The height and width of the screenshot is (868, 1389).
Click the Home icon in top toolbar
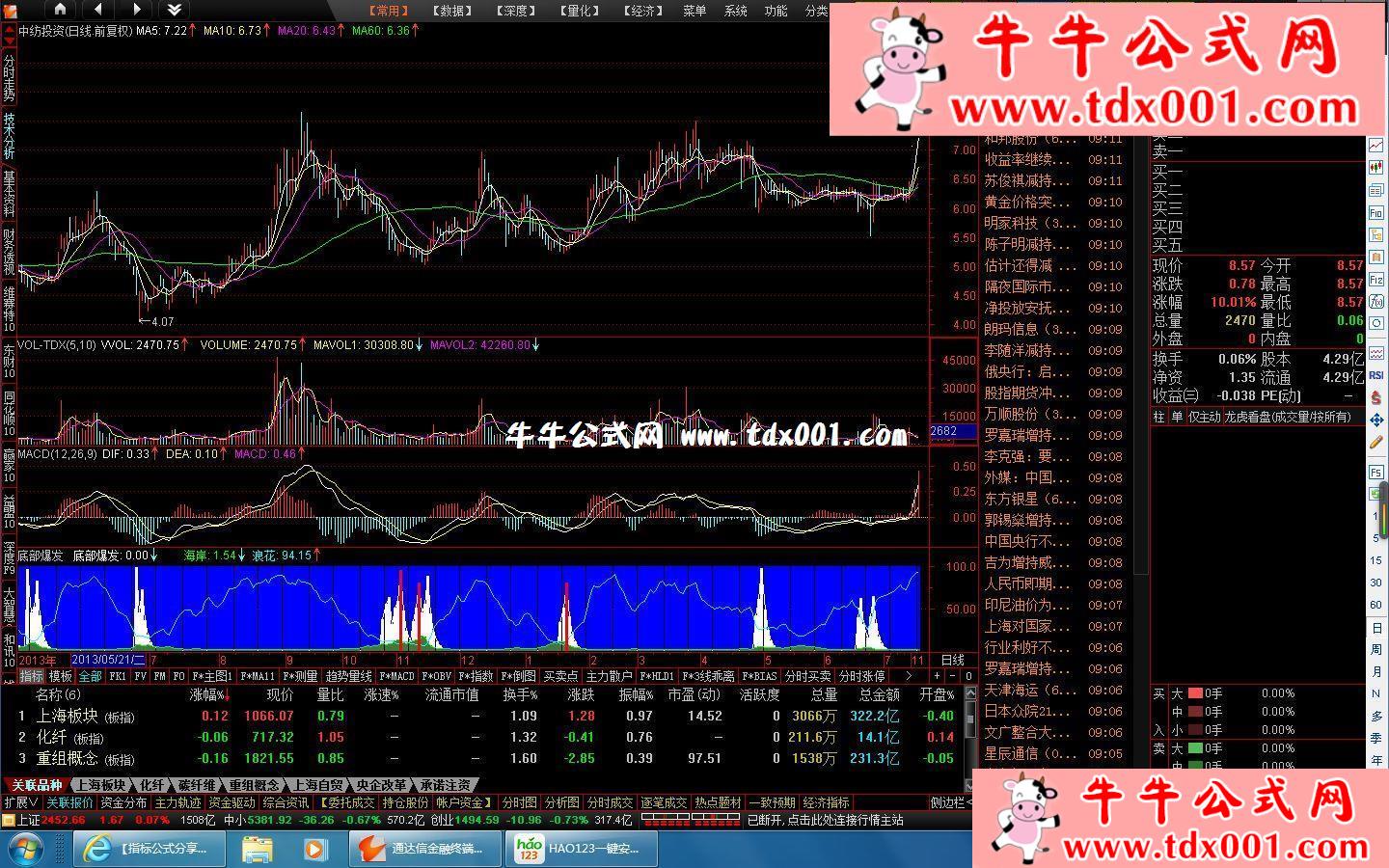click(60, 10)
